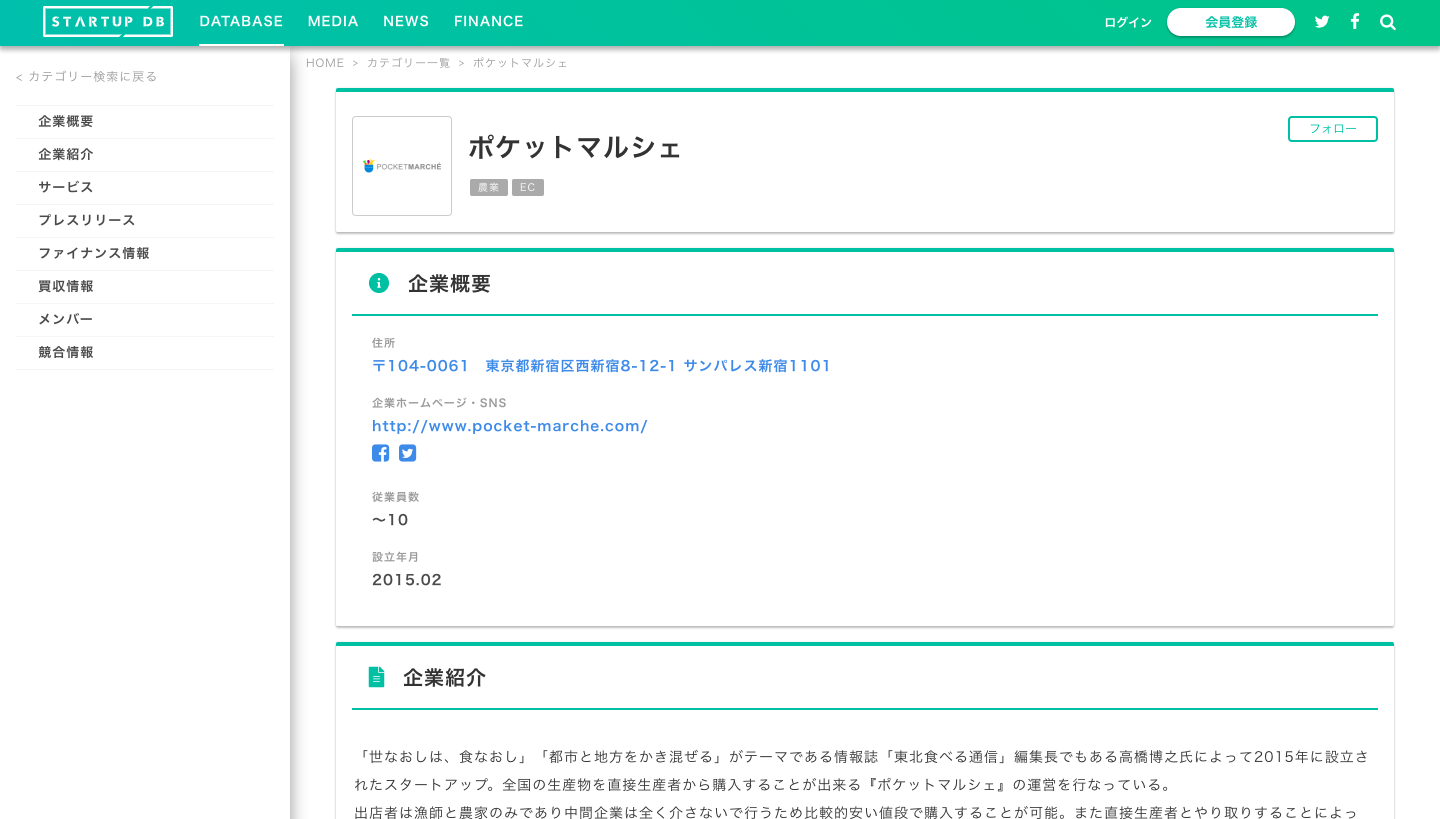The image size is (1440, 819).
Task: Open the NEWS tab
Action: click(x=406, y=21)
